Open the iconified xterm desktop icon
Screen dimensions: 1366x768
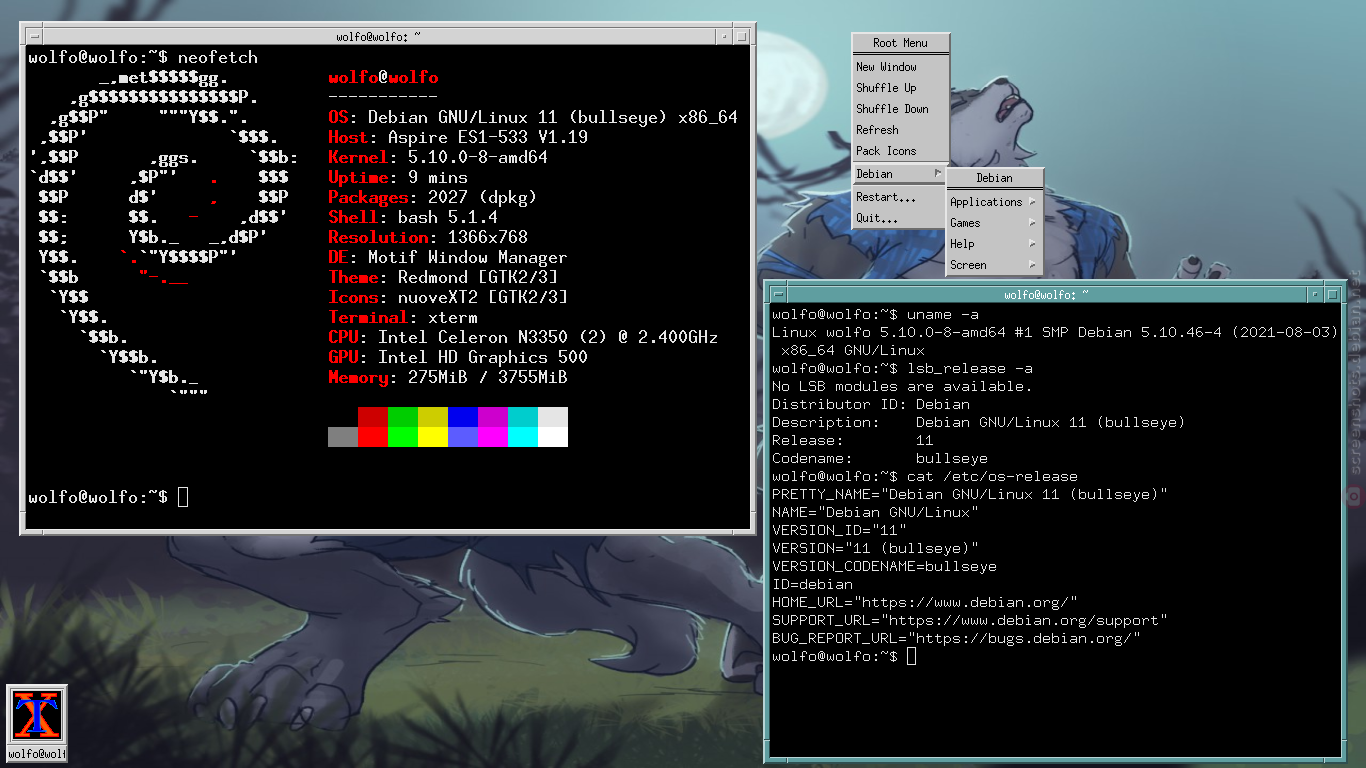coord(37,723)
